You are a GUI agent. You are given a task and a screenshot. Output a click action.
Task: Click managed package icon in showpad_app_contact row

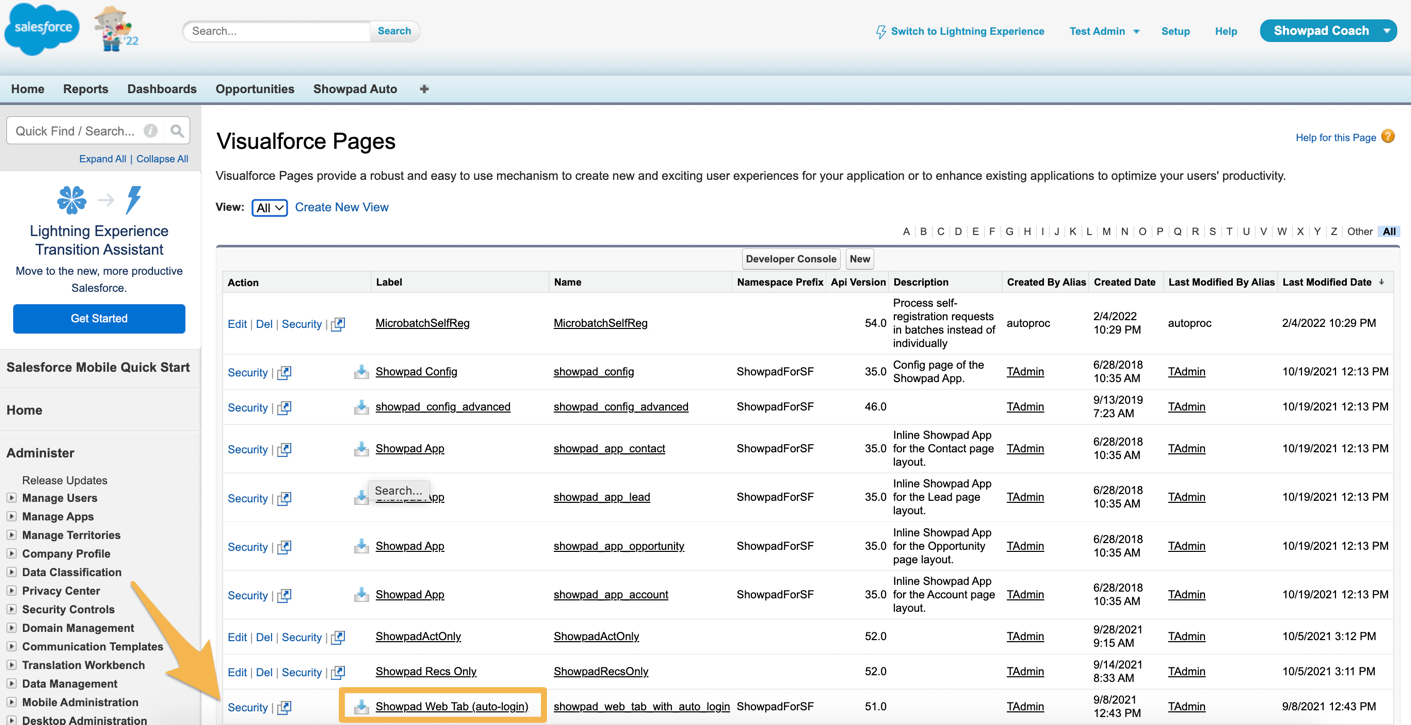(361, 449)
